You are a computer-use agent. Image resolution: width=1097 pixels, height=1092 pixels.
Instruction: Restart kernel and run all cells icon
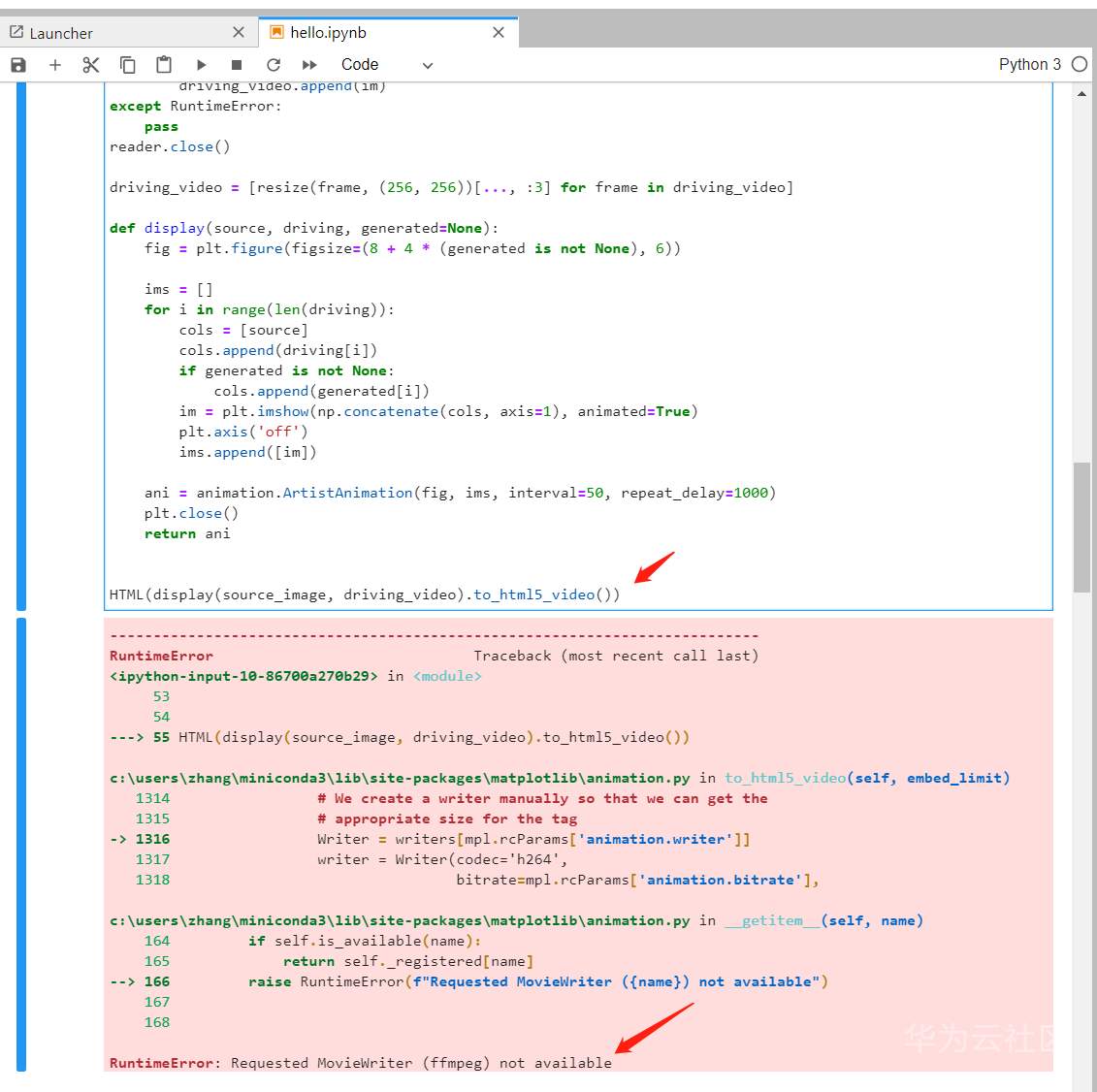pyautogui.click(x=309, y=65)
